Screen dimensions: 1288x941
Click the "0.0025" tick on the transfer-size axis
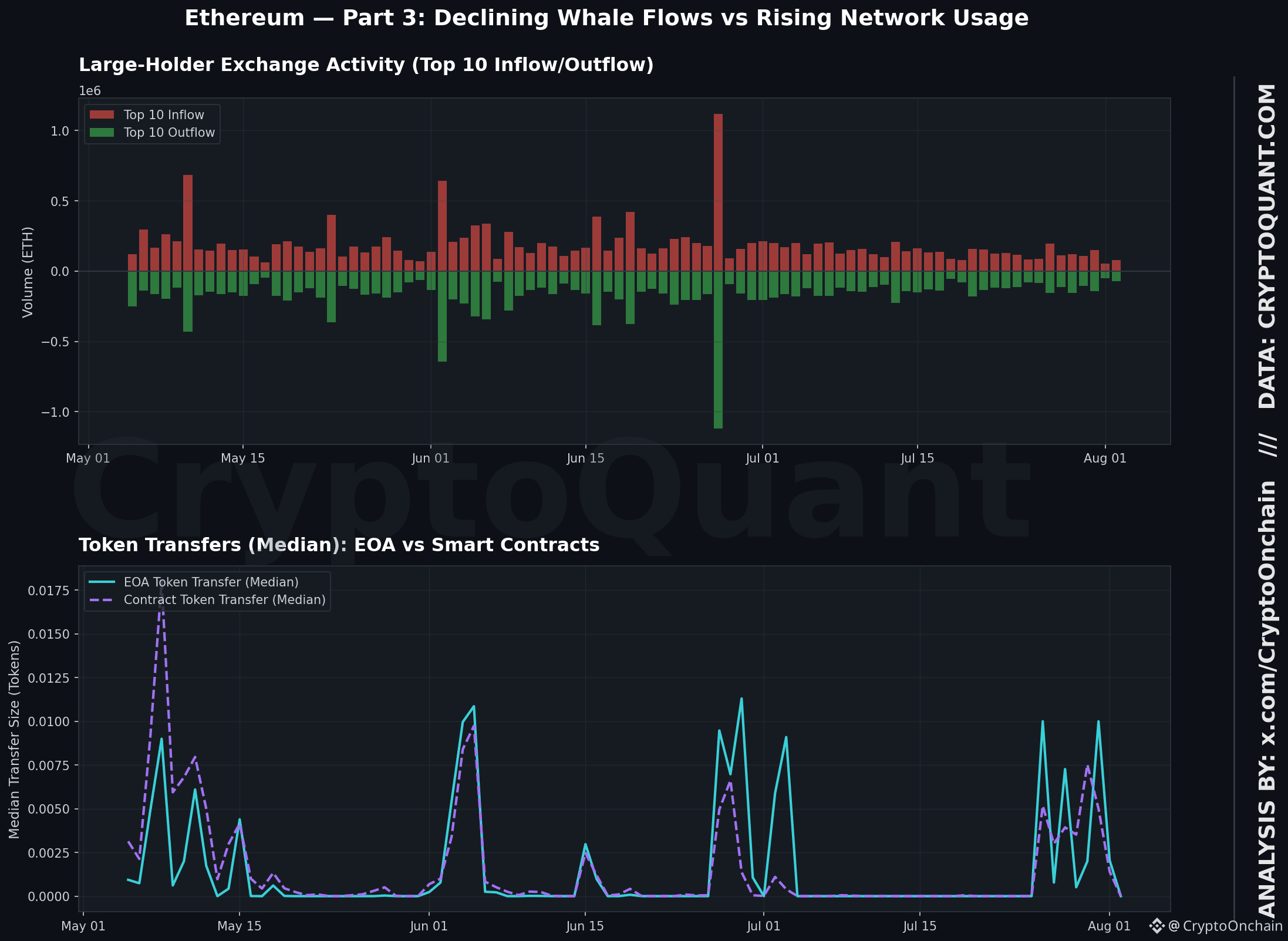(x=49, y=853)
